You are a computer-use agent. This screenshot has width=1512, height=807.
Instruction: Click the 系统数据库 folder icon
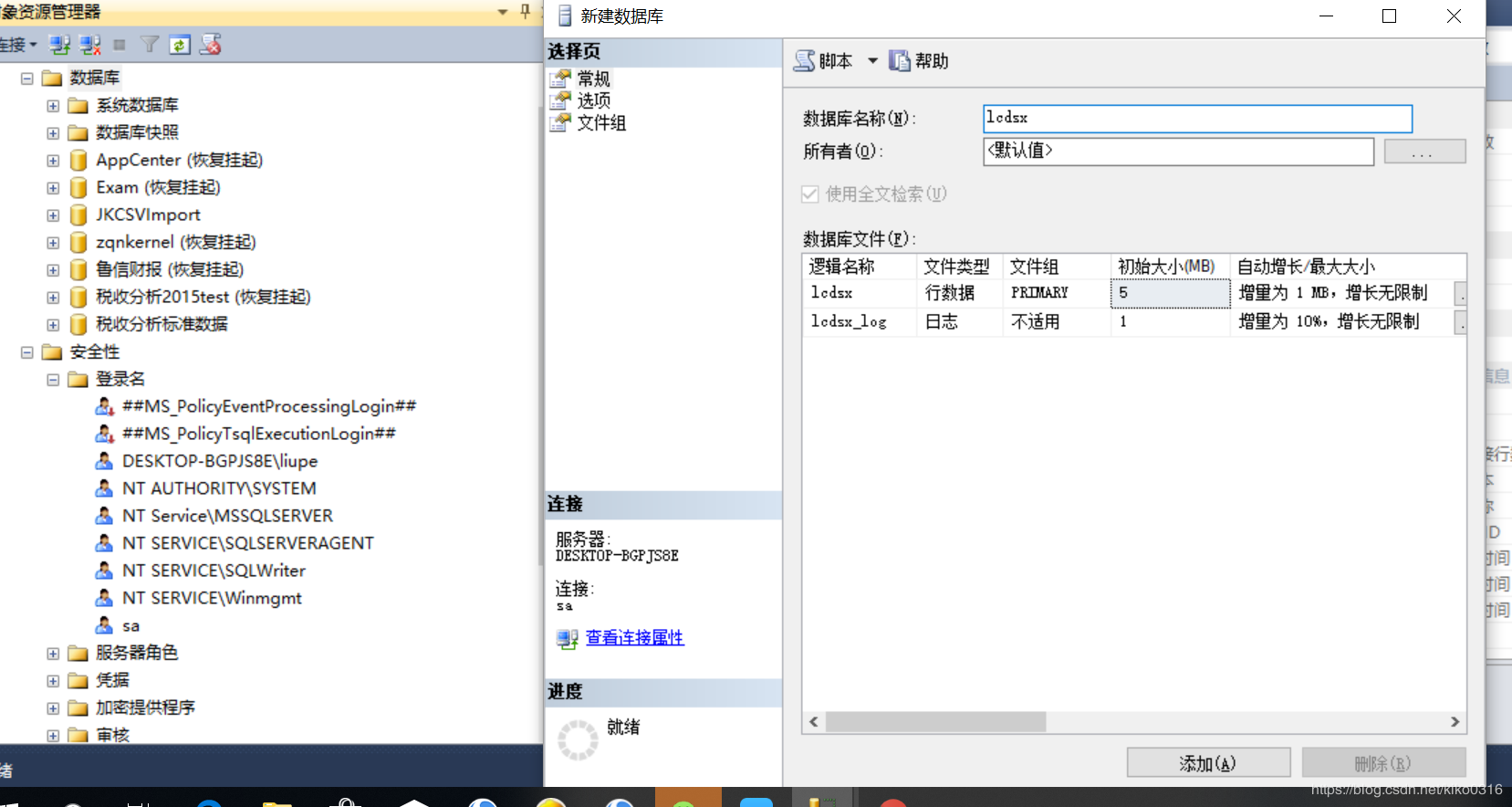coord(78,106)
